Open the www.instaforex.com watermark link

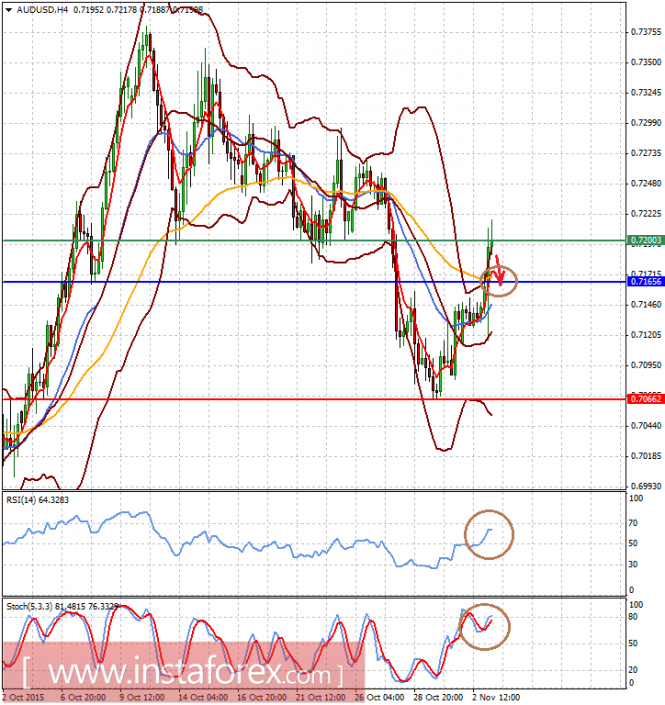point(182,673)
